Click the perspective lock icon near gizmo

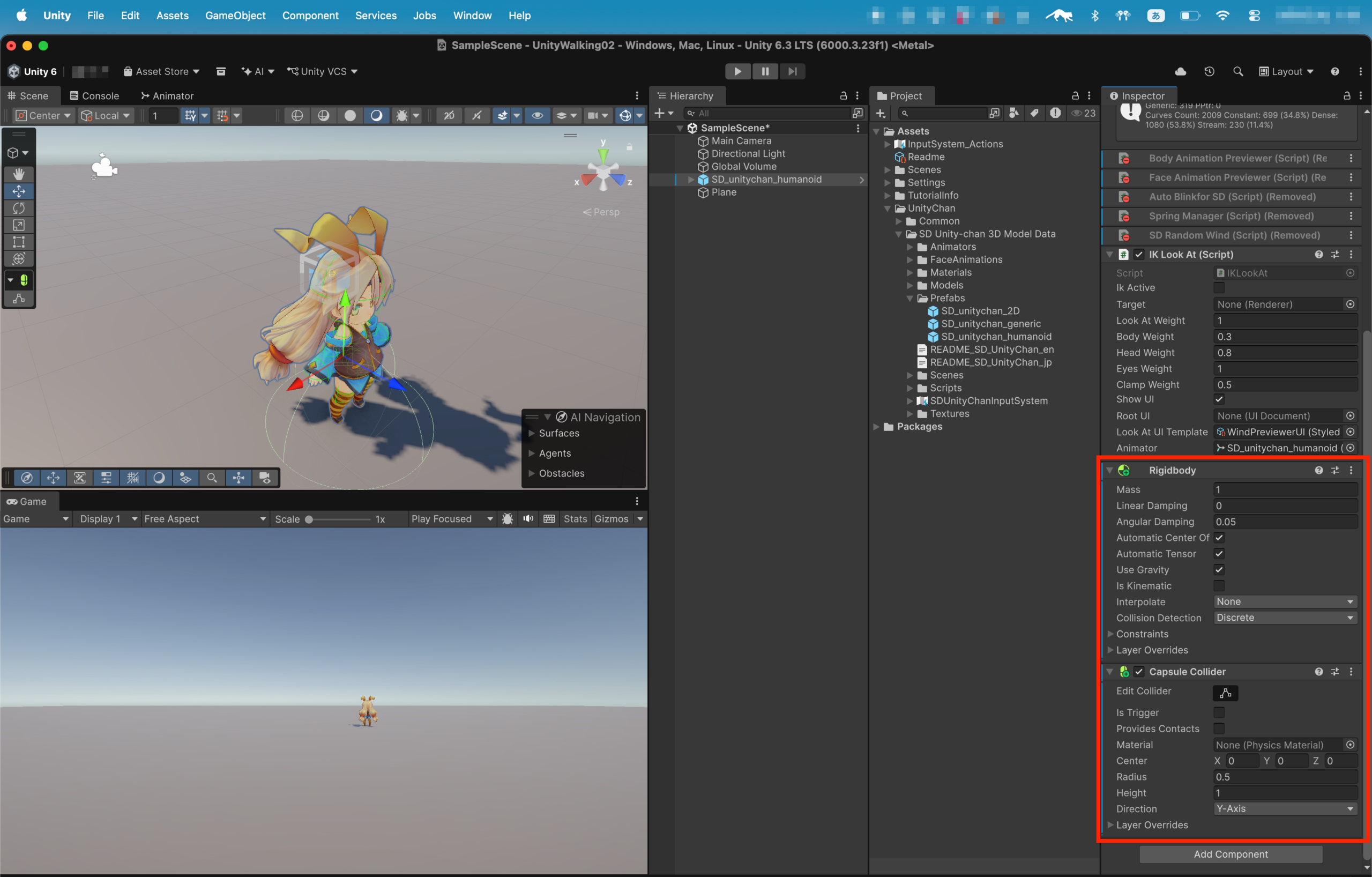[x=630, y=147]
